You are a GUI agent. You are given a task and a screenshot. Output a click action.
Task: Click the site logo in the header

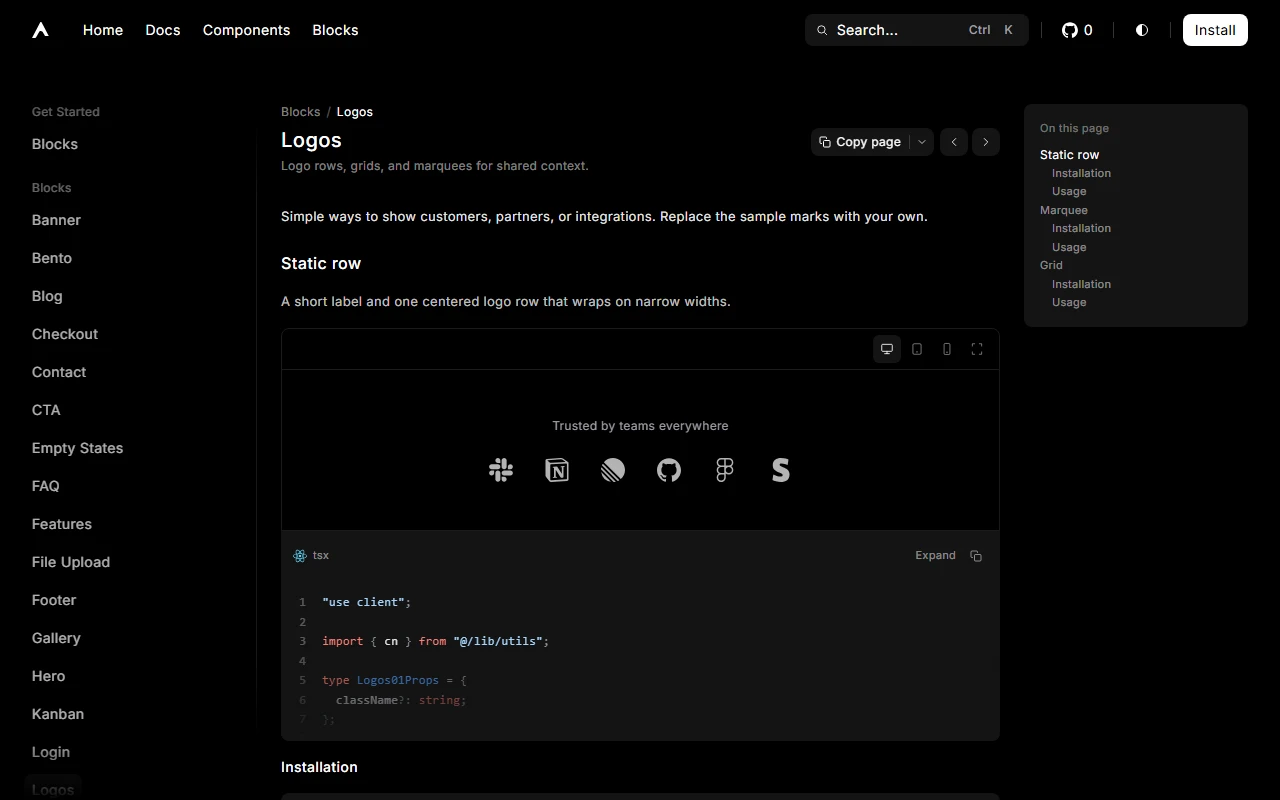pos(40,30)
